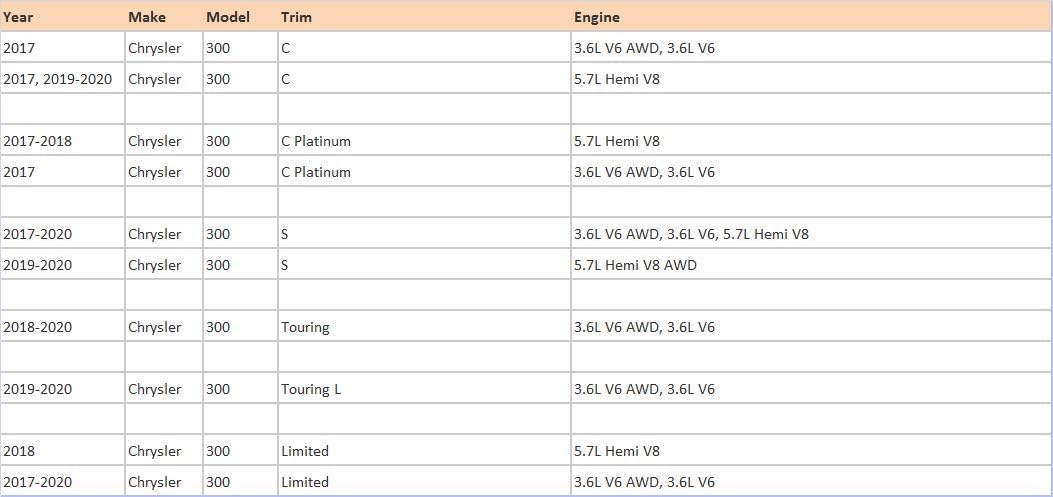Select the "5.7L Hemi V8 AWD" engine cell
1053x497 pixels.
pos(635,265)
